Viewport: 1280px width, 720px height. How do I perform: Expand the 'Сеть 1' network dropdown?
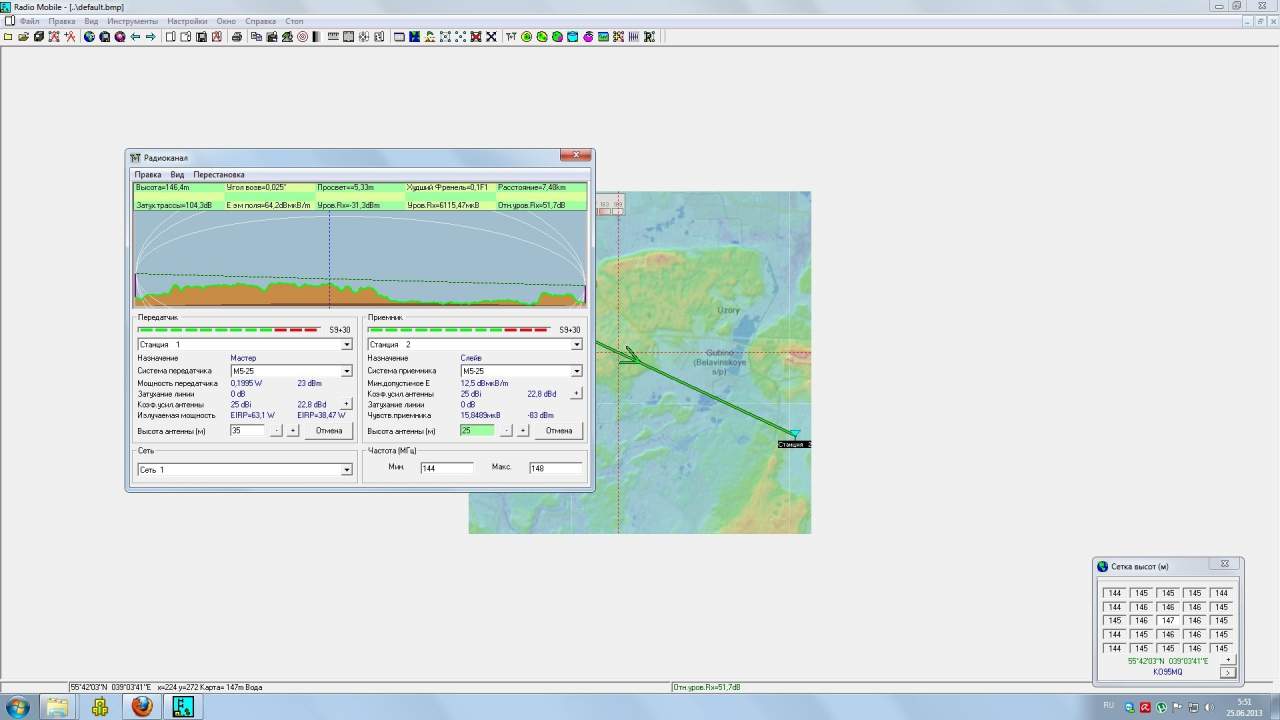click(347, 470)
